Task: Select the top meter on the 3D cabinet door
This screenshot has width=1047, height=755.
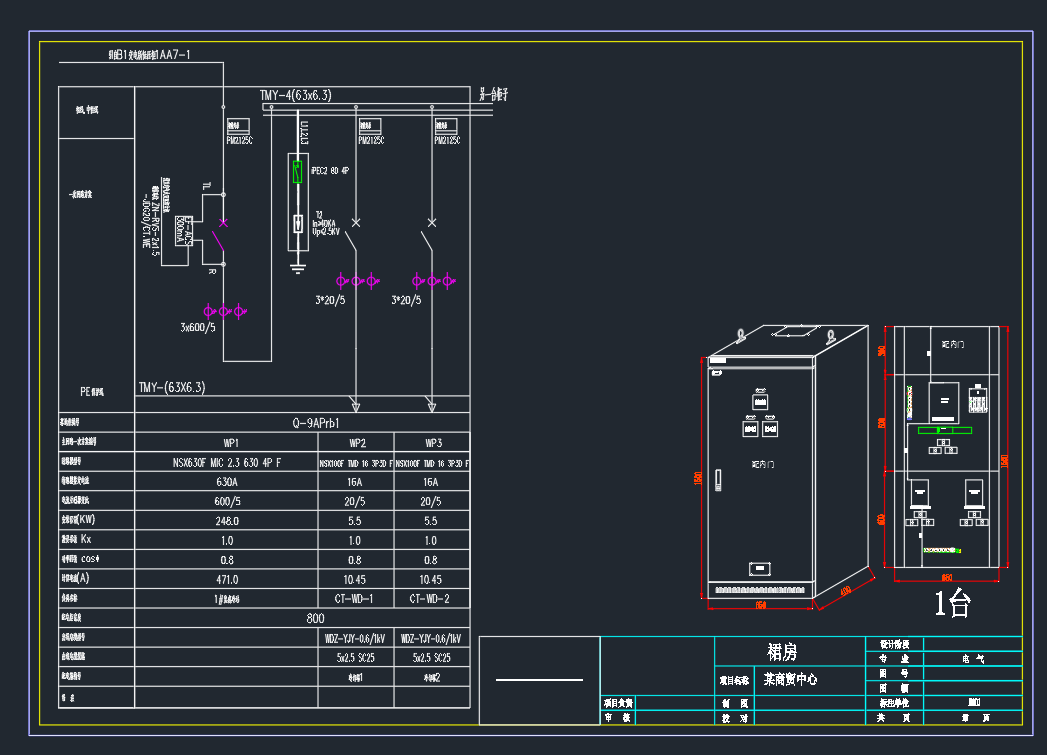Action: tap(760, 402)
